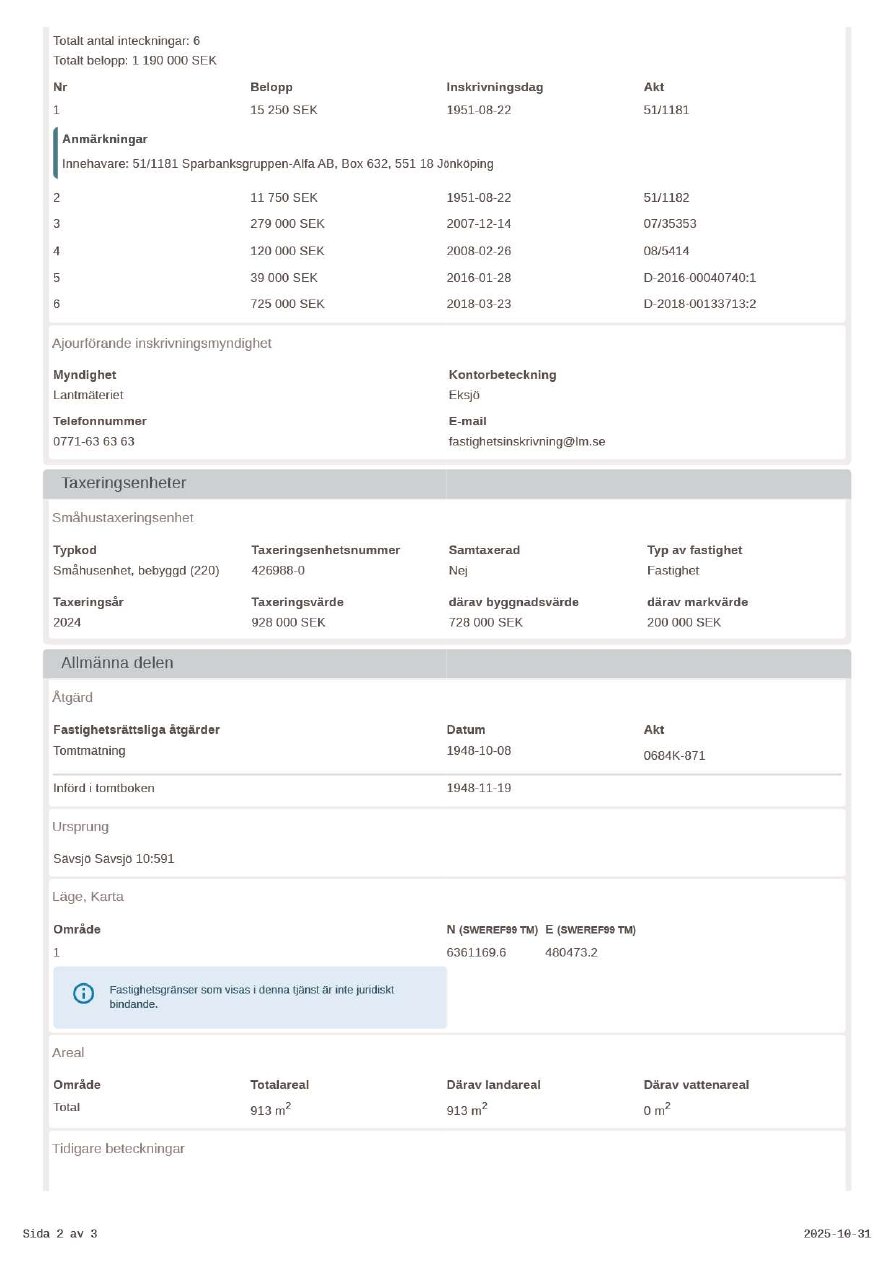Viewport: 892px width, 1262px height.
Task: Click Akt value 51/1182
Action: point(666,198)
